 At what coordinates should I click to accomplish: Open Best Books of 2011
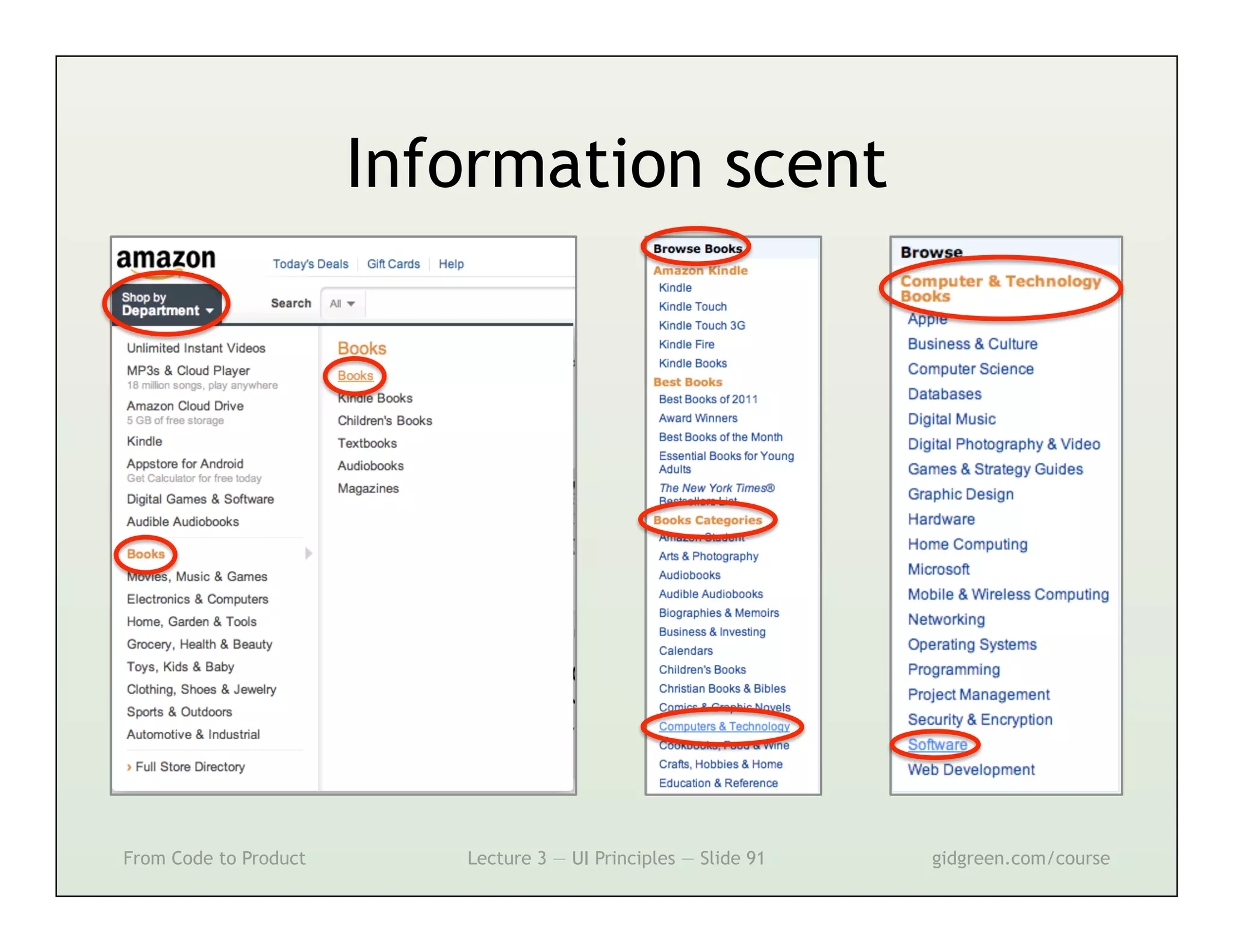pos(708,399)
